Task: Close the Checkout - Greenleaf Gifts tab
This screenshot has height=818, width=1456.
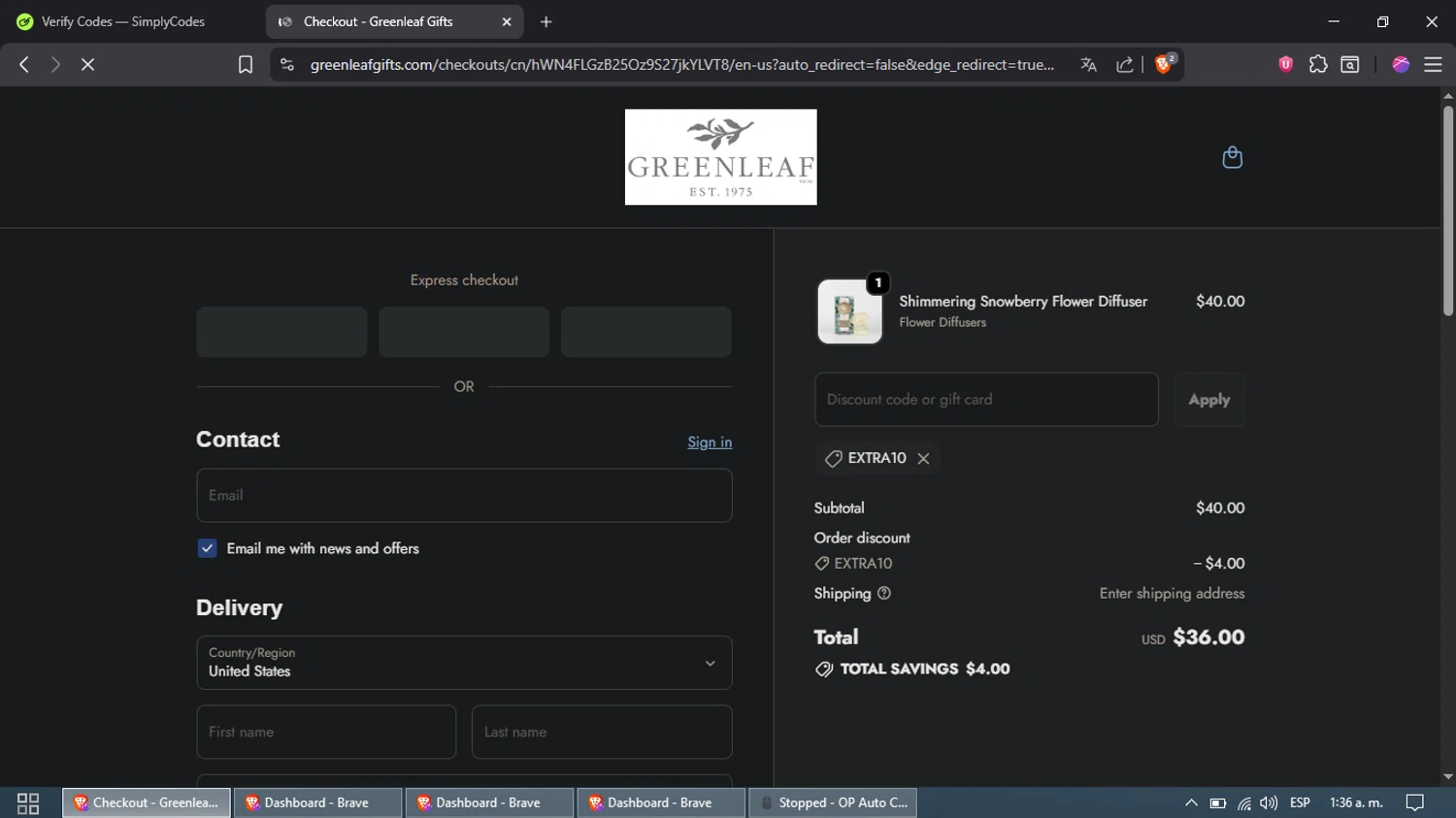Action: [x=506, y=21]
